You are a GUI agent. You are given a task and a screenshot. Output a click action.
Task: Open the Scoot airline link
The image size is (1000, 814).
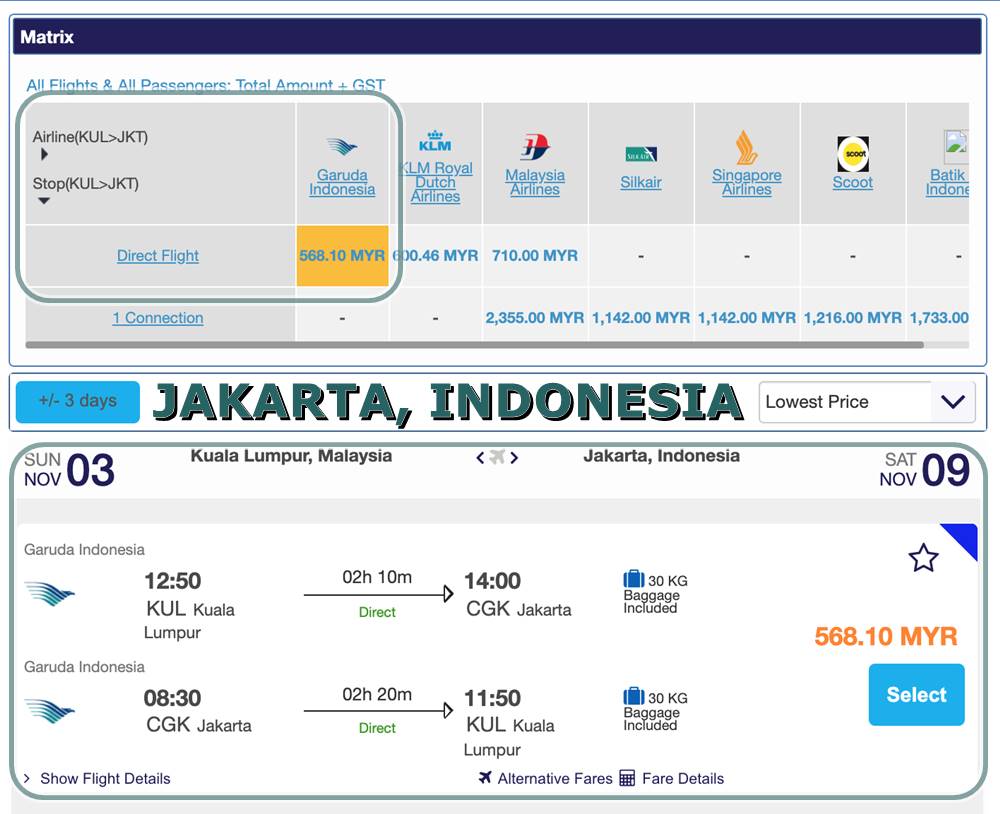(853, 182)
